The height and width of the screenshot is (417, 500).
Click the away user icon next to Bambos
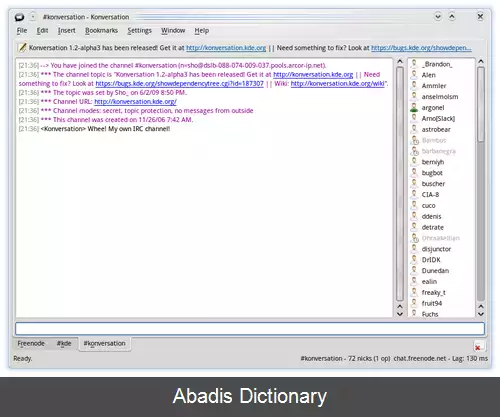coord(414,140)
